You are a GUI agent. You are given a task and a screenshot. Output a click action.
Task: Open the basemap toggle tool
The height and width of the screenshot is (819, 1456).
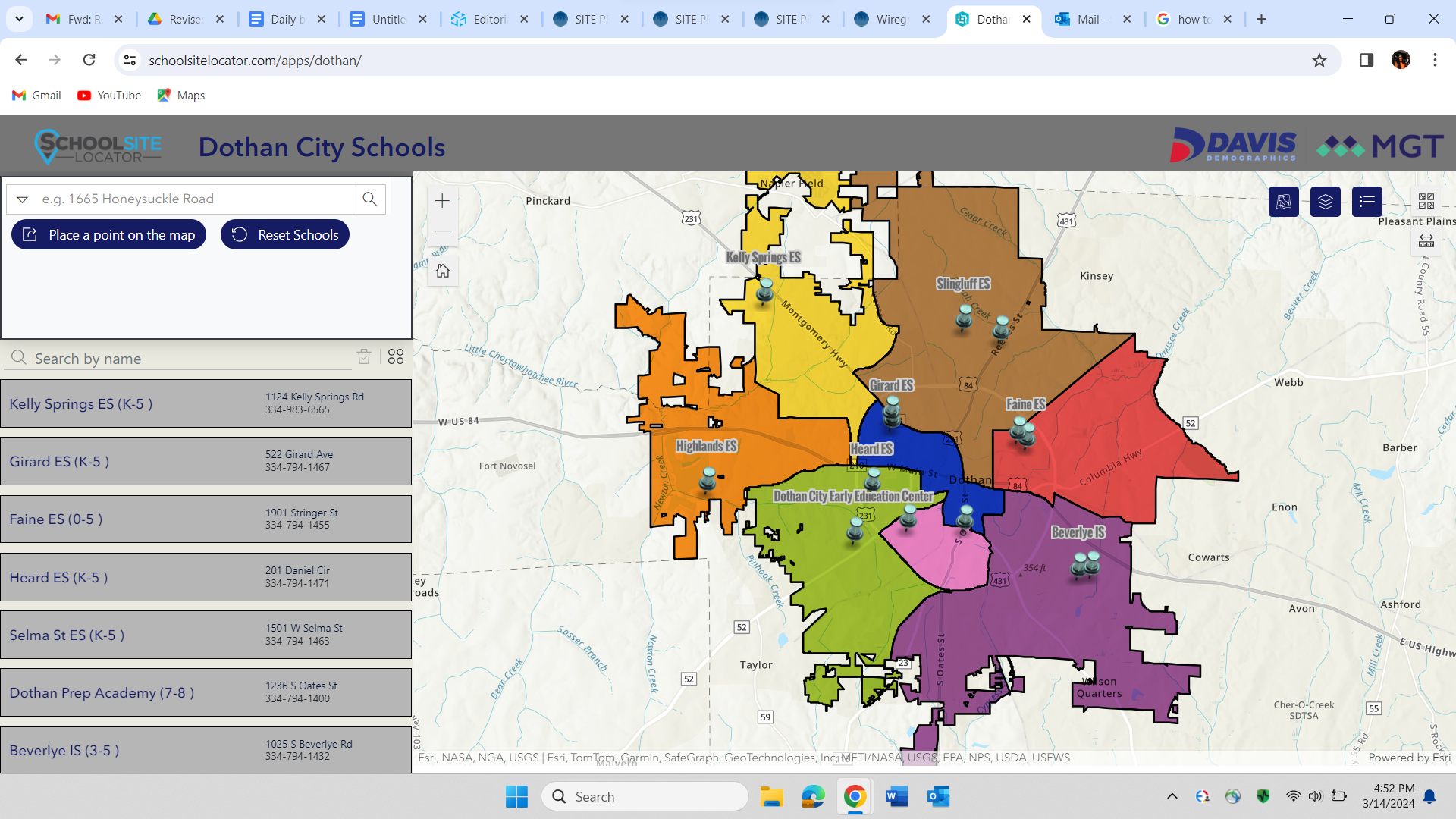click(x=1283, y=202)
